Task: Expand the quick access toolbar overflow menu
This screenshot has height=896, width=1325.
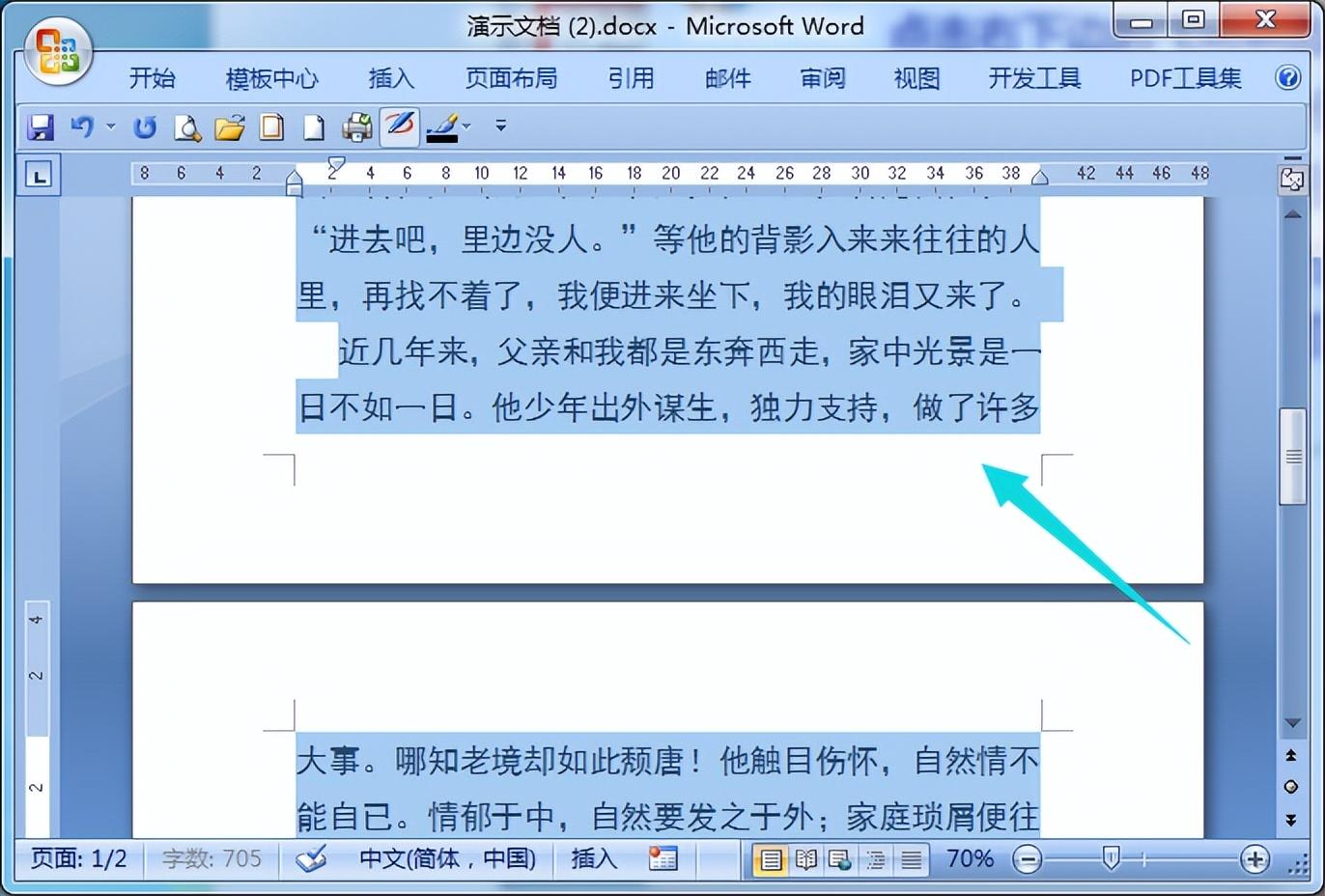Action: pos(499,126)
